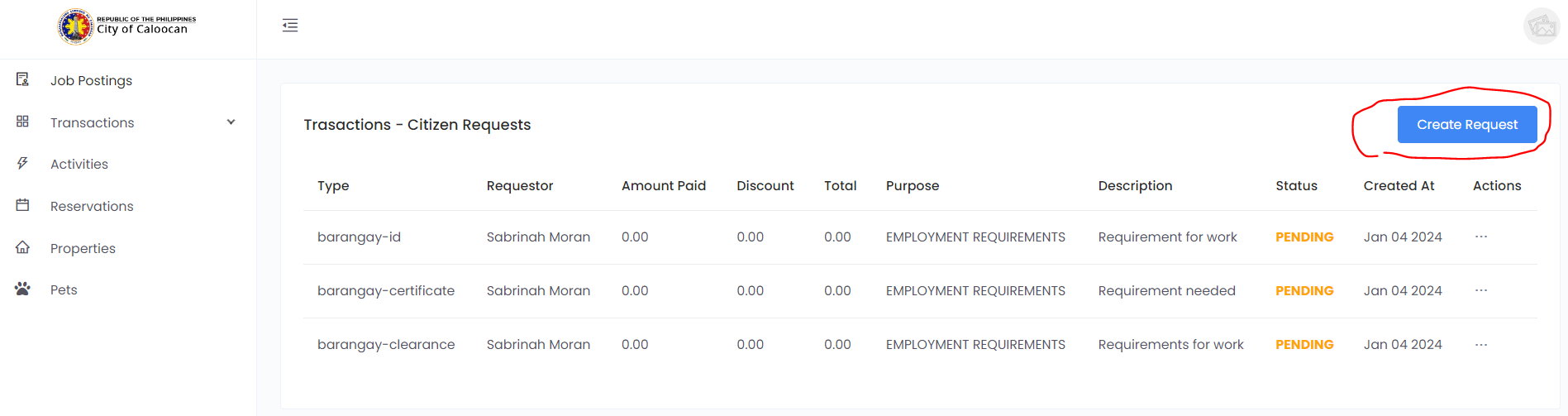
Task: Open actions menu for barangay-id row
Action: [x=1480, y=237]
